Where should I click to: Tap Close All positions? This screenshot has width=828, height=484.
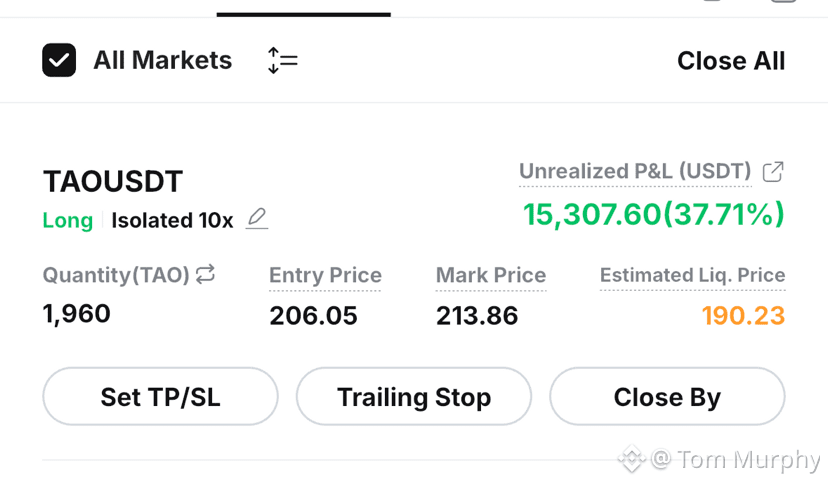tap(731, 61)
